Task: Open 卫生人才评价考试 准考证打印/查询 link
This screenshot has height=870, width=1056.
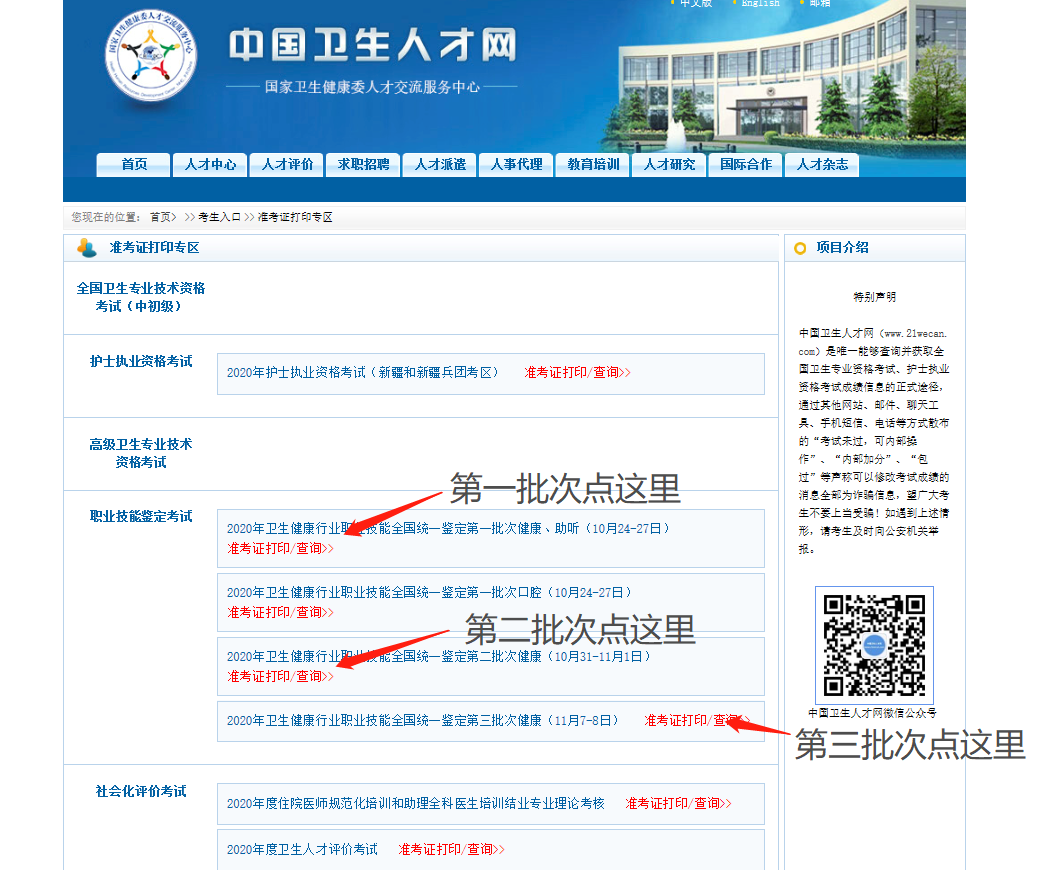Action: tap(451, 849)
